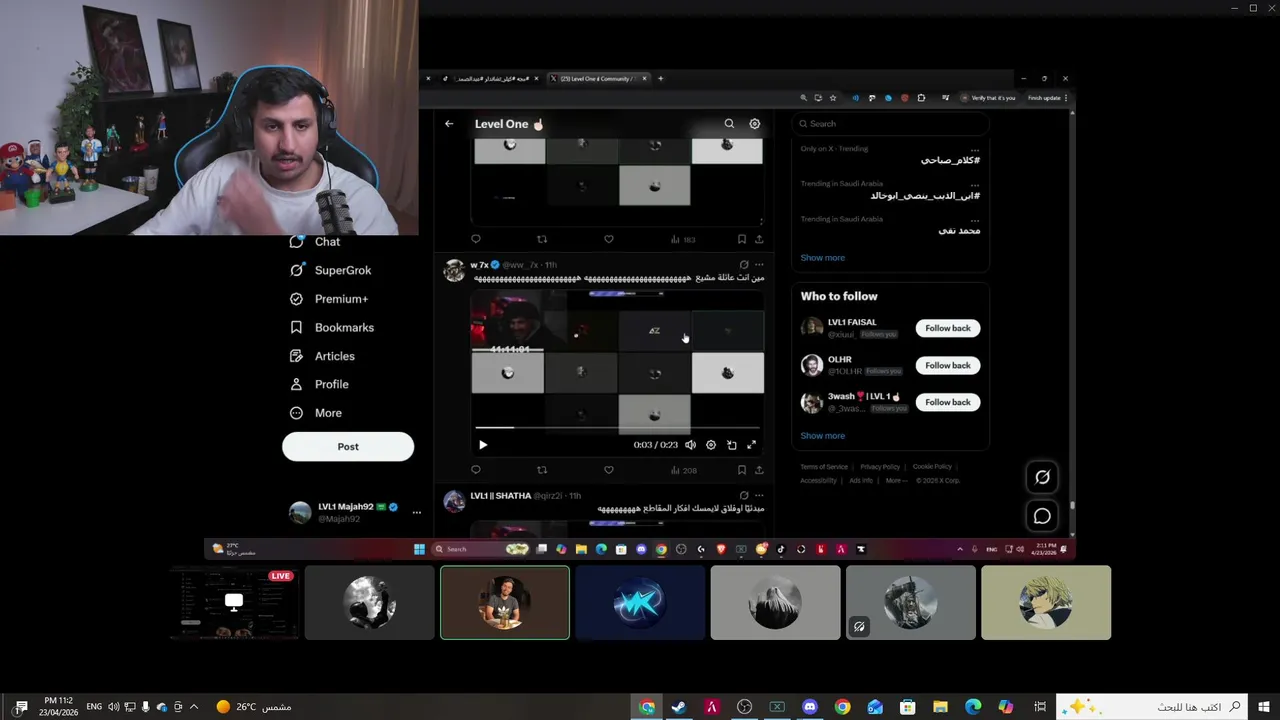Open browser Extensions puzzle icon
Screen dimensions: 1280x720
click(x=921, y=98)
